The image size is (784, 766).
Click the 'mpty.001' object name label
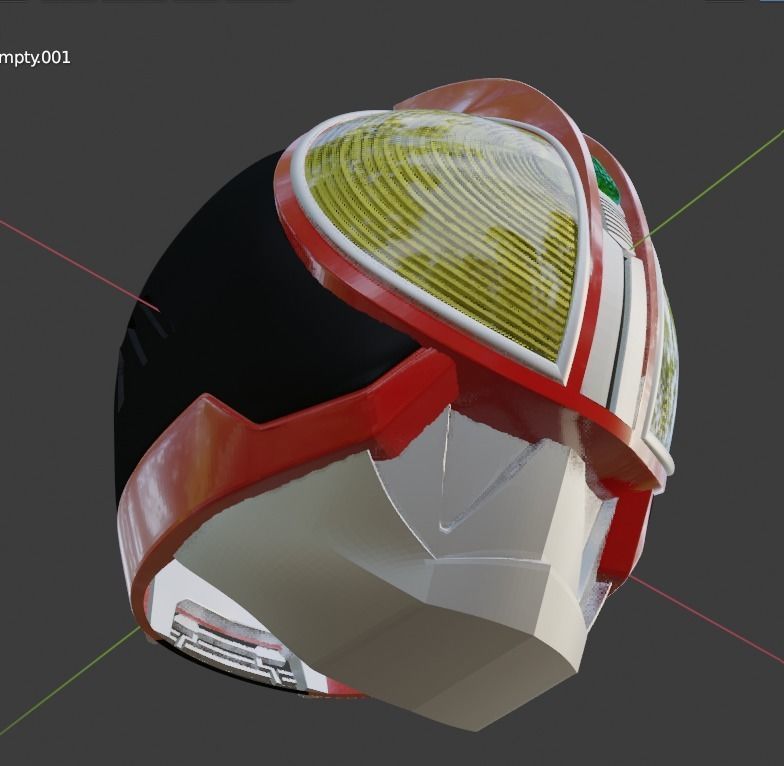35,58
